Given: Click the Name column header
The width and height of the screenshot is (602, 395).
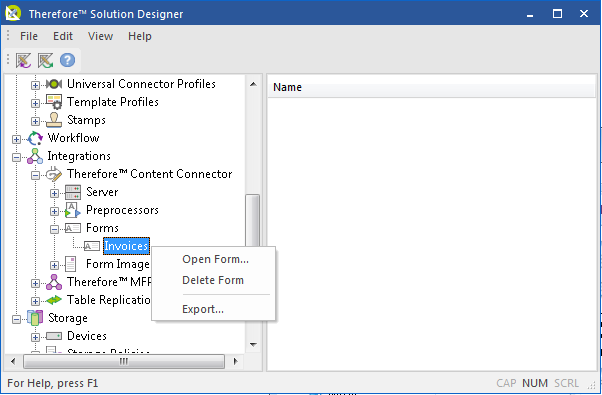Looking at the screenshot, I should click(x=431, y=87).
